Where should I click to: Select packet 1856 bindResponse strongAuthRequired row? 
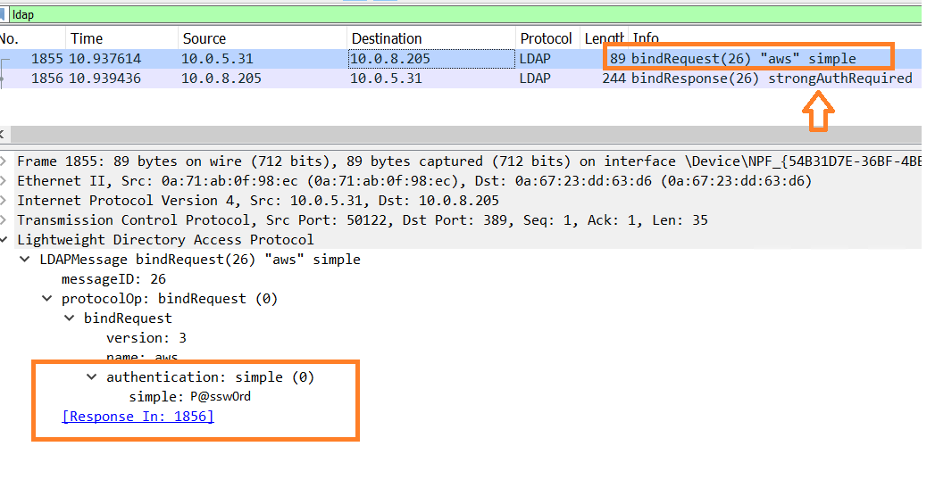(461, 78)
